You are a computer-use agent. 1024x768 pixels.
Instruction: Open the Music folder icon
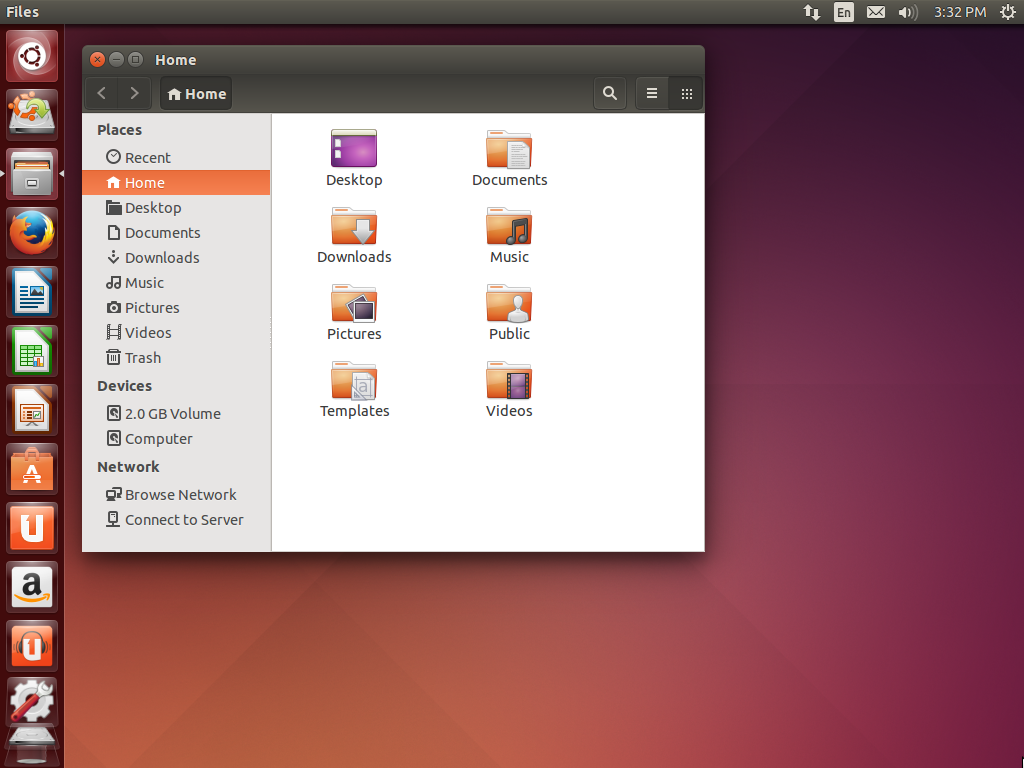509,226
